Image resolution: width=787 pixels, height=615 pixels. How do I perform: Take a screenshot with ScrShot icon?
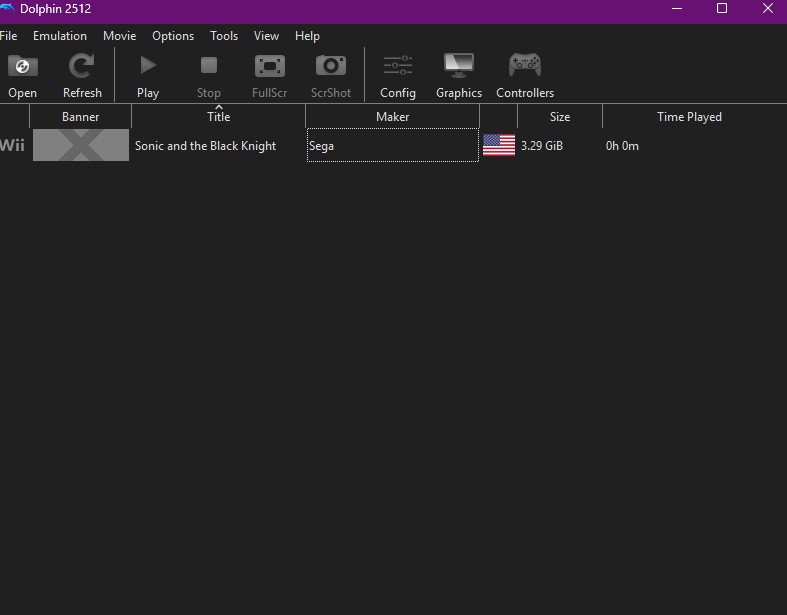pos(331,67)
